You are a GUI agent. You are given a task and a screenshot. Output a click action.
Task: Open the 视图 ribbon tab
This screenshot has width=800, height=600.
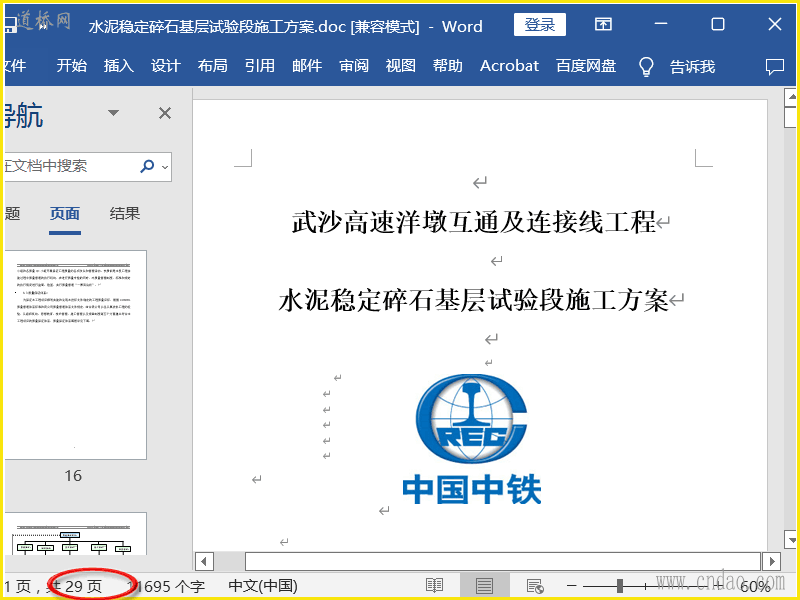click(x=401, y=66)
